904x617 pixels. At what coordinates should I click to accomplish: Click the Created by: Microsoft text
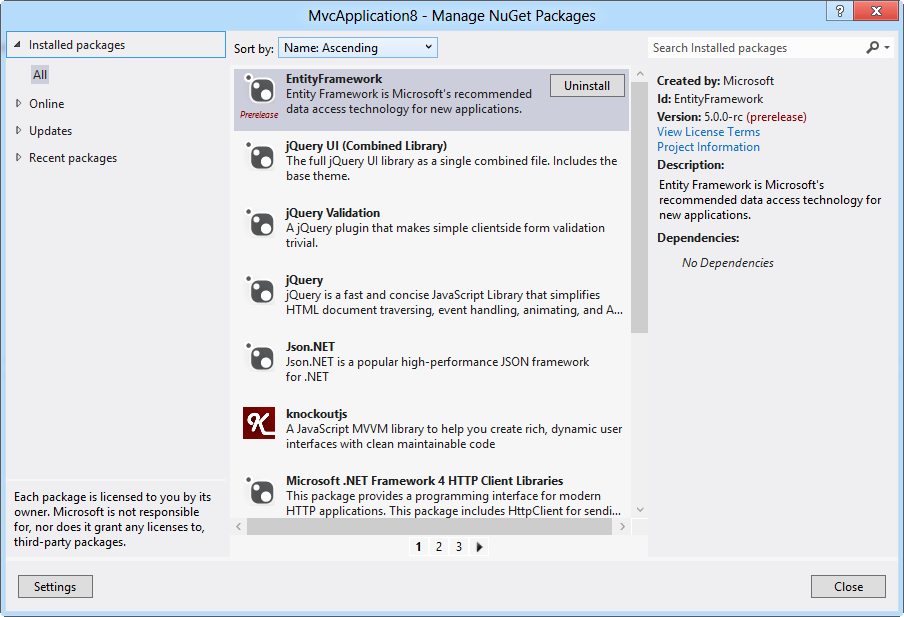[715, 81]
